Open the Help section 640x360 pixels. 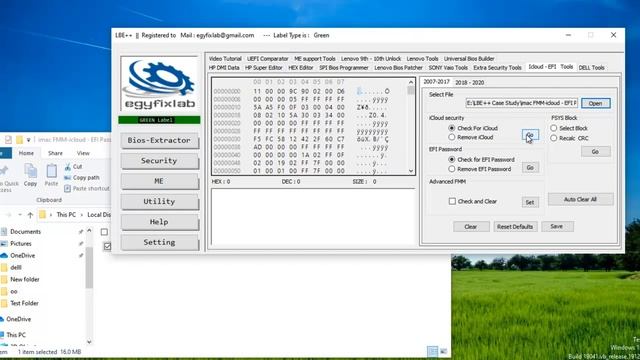click(159, 222)
